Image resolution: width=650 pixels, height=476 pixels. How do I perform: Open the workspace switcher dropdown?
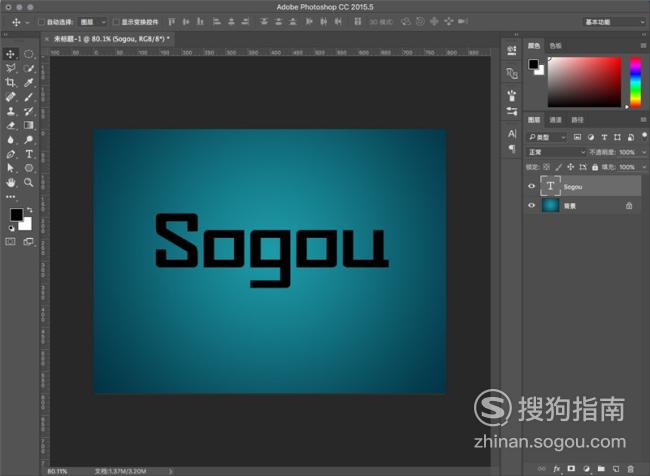614,22
